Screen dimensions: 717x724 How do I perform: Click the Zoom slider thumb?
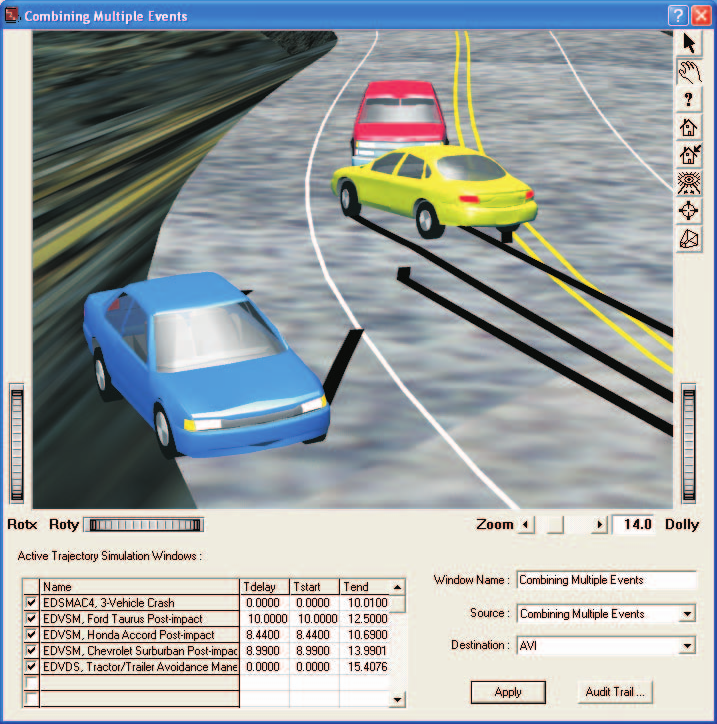coord(555,525)
